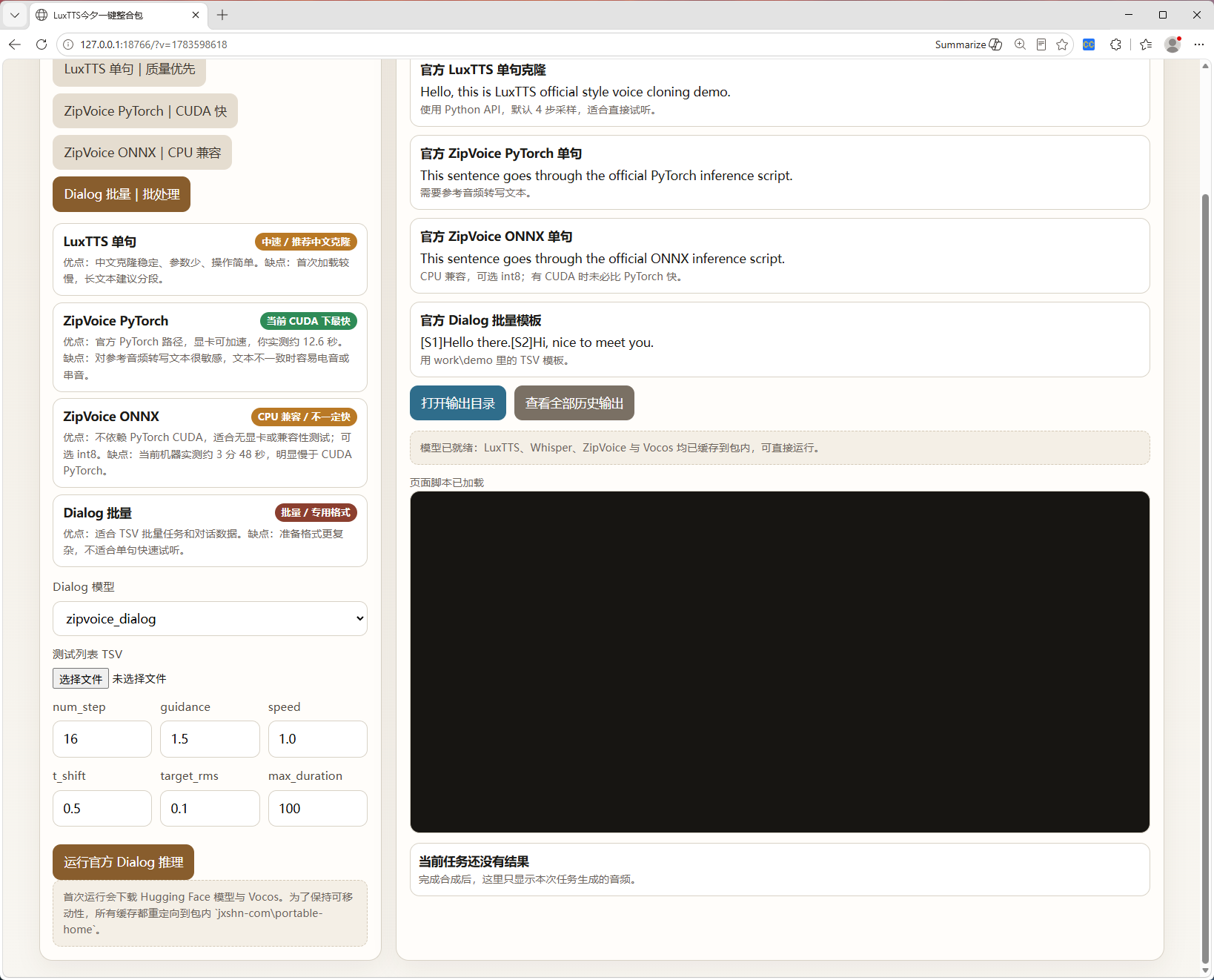Focus the target_rms input field
Screen dimensions: 1214x980
[210, 808]
